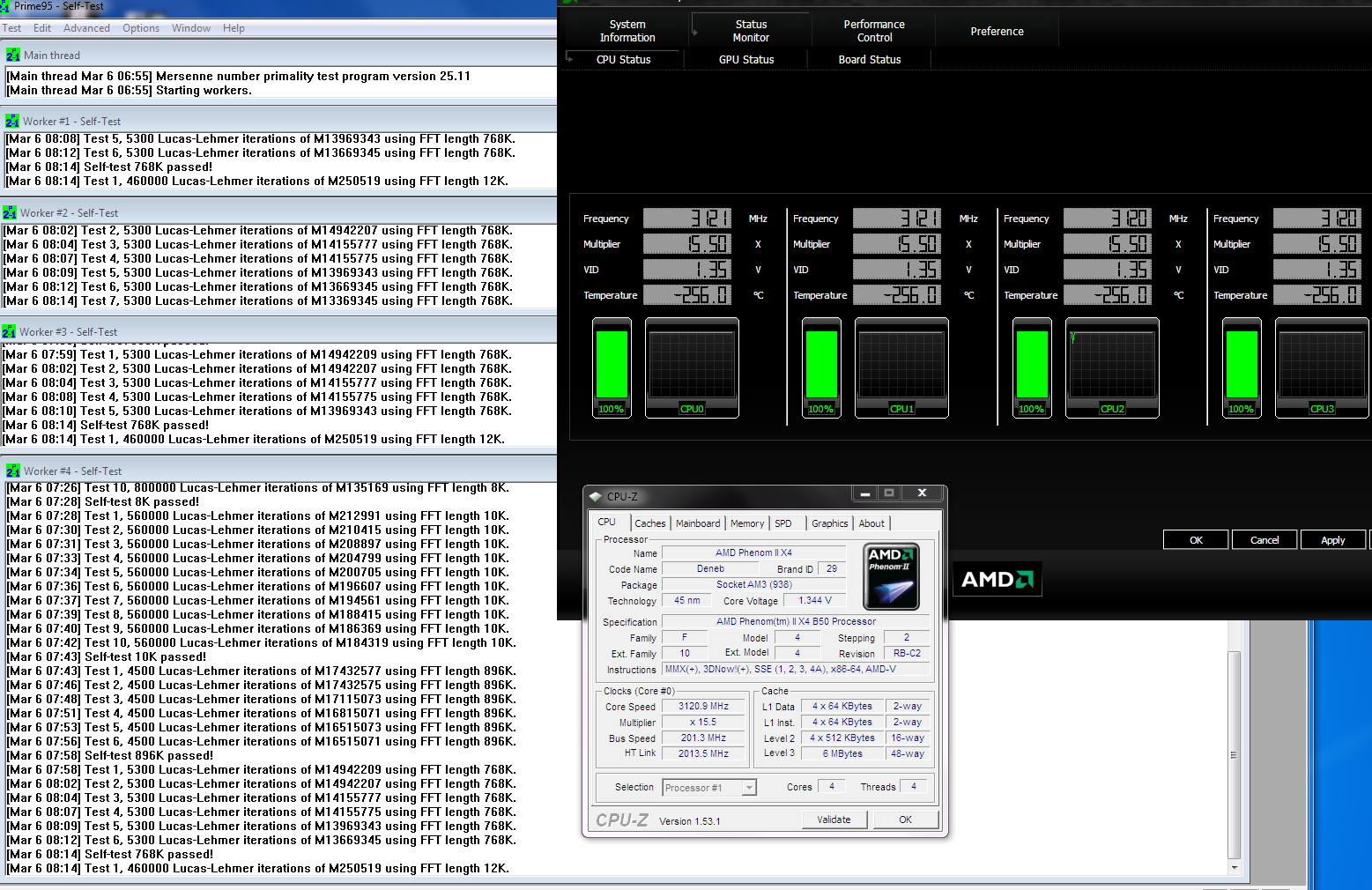
Task: Switch to CPU Status sub-tab
Action: pyautogui.click(x=624, y=60)
